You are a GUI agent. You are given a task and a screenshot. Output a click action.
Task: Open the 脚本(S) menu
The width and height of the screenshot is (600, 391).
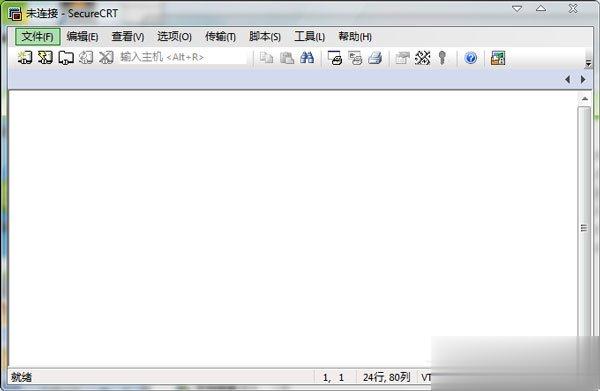(265, 37)
